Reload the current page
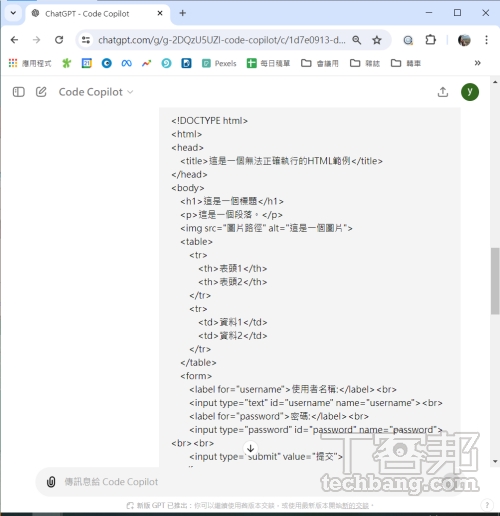 click(x=59, y=40)
